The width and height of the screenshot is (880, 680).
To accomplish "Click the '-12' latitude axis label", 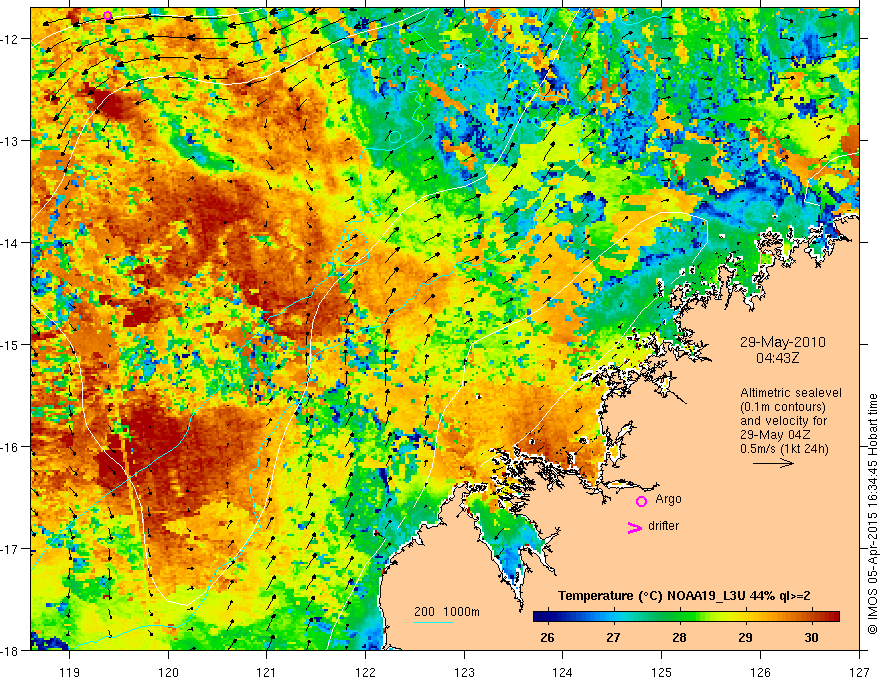I will pos(11,39).
